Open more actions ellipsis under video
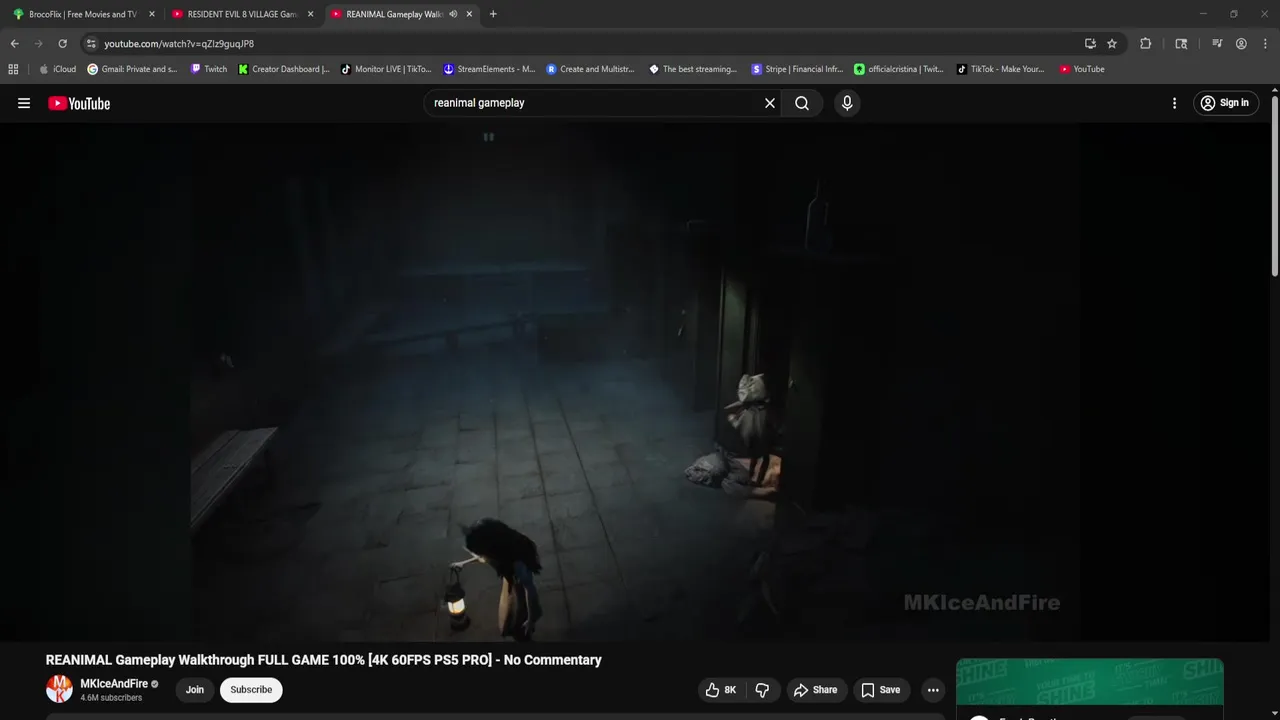This screenshot has height=720, width=1280. point(933,690)
